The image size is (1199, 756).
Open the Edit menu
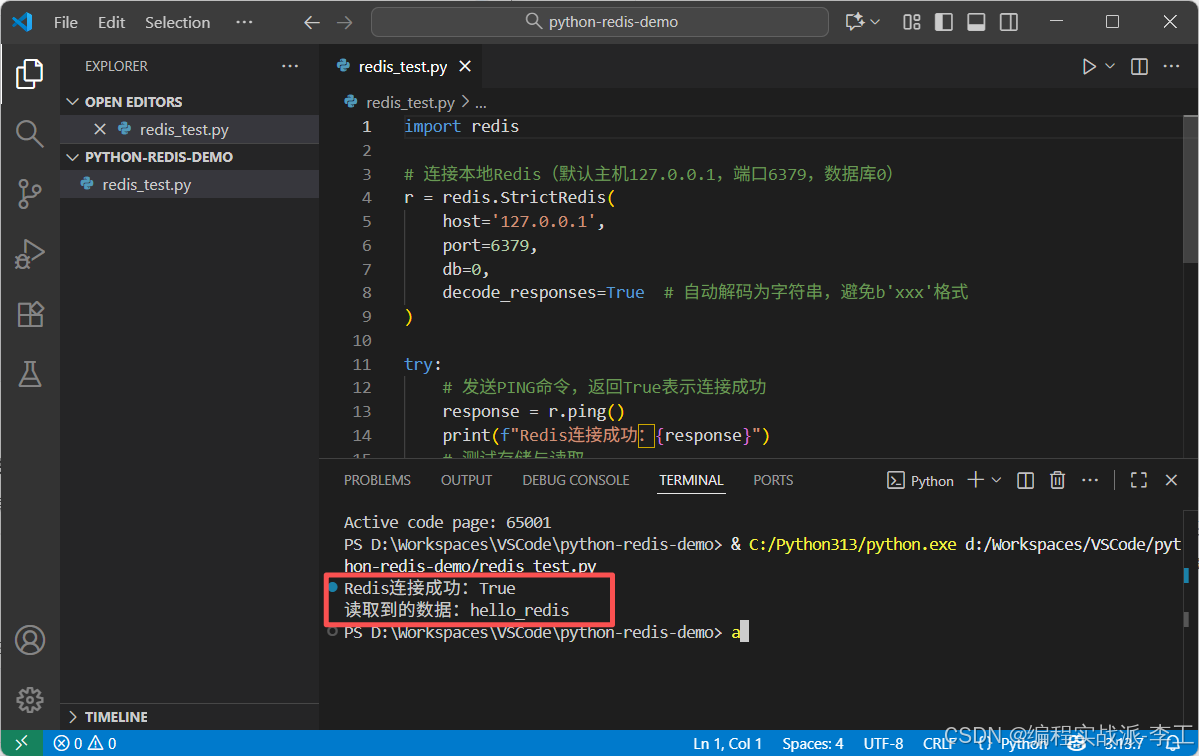[112, 22]
